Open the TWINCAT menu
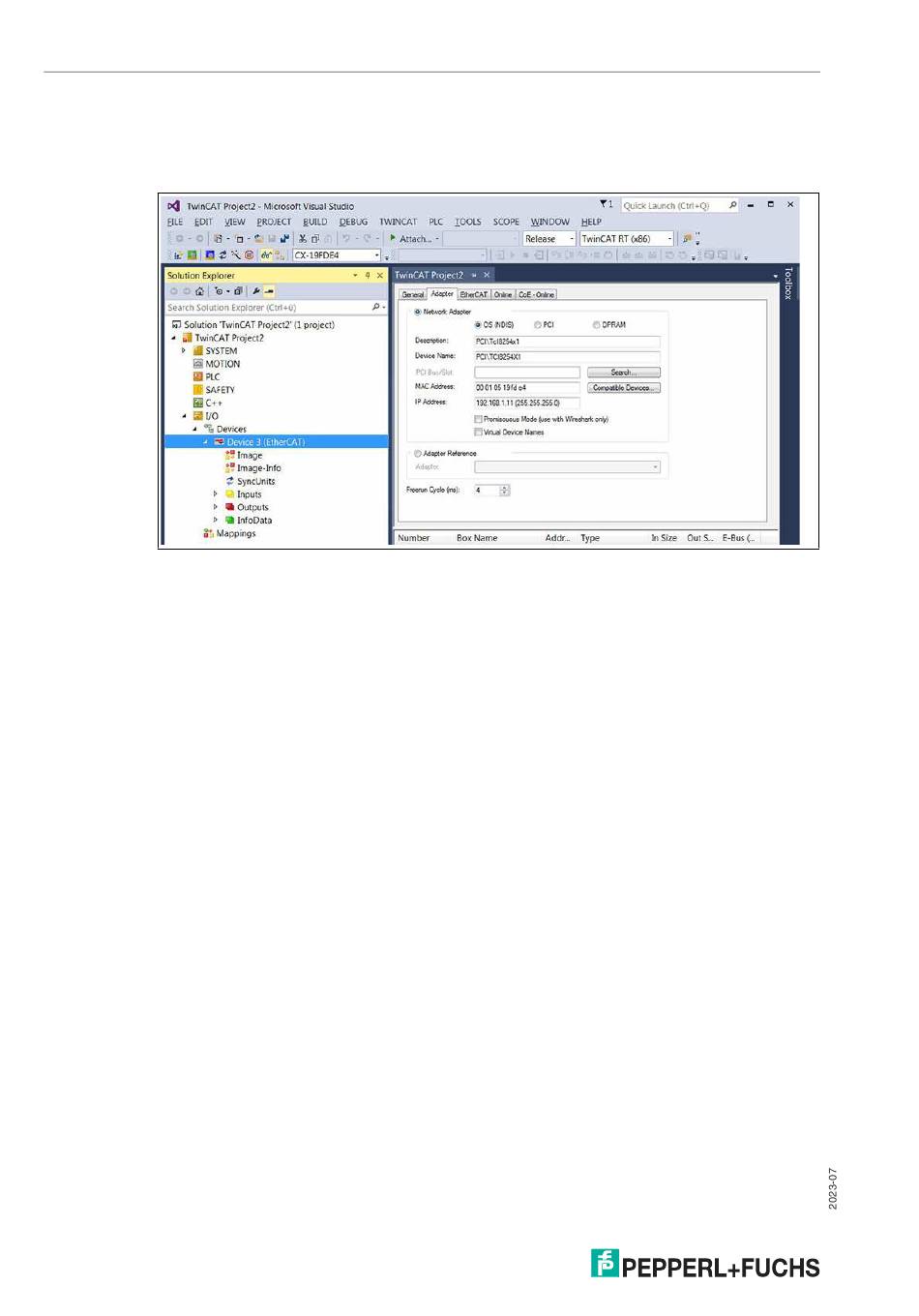This screenshot has width=919, height=1316. click(398, 223)
